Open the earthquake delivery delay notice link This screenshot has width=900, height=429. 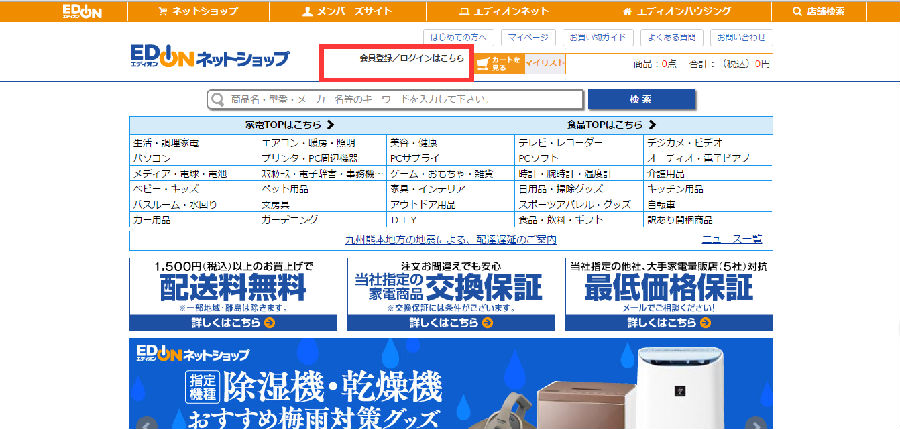click(451, 239)
